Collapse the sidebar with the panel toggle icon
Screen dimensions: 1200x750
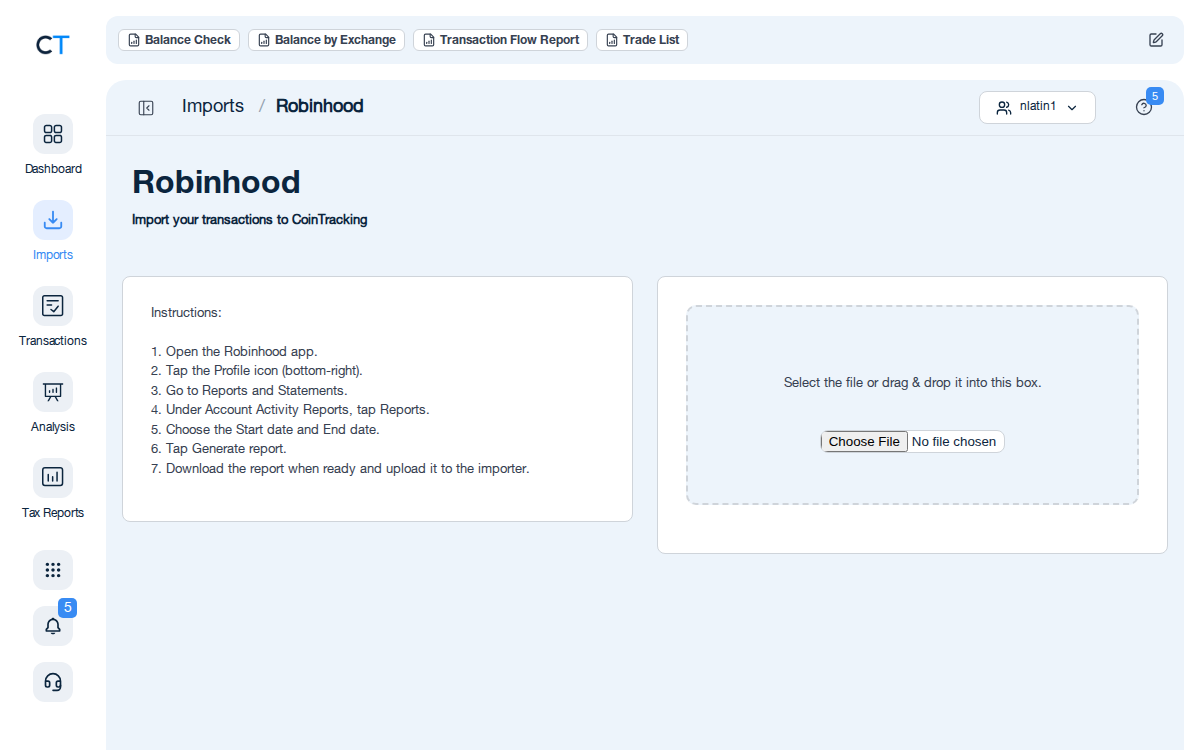click(146, 108)
